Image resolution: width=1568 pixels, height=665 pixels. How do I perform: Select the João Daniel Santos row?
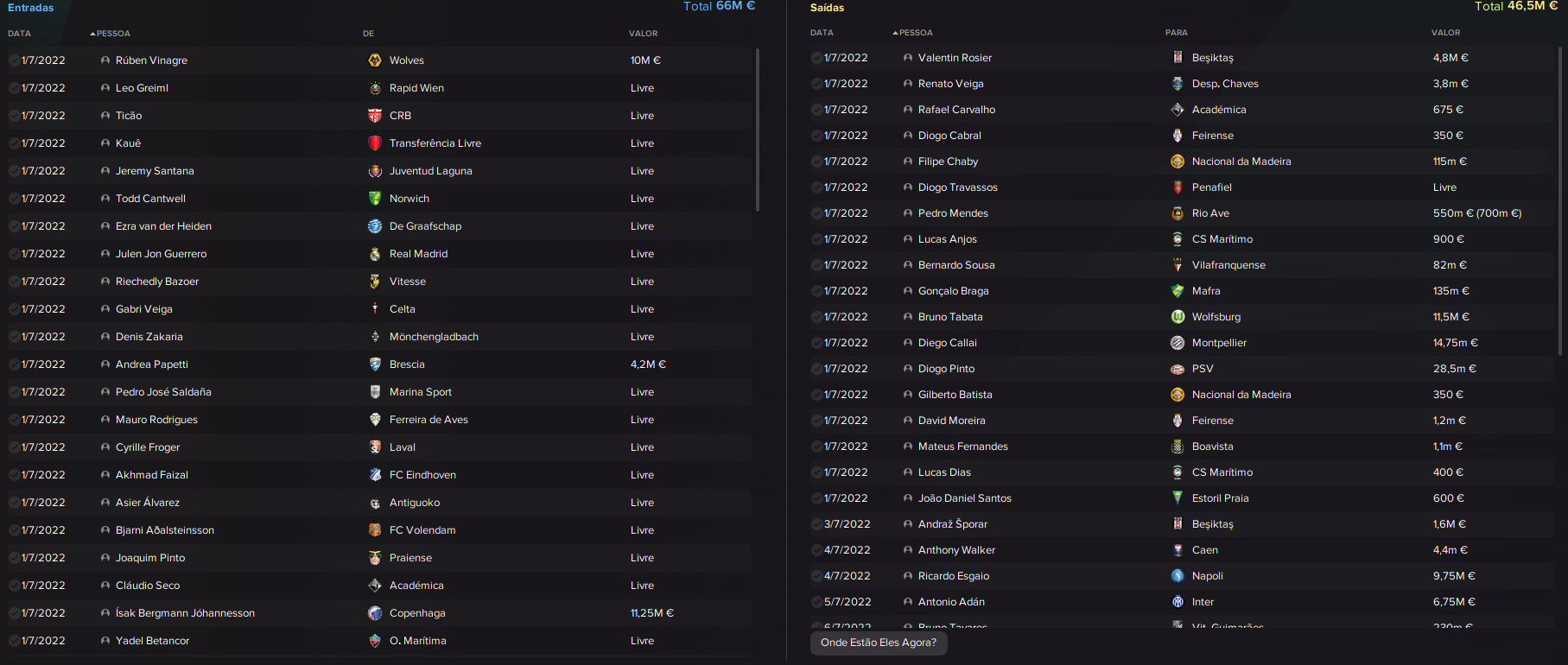[x=1183, y=498]
